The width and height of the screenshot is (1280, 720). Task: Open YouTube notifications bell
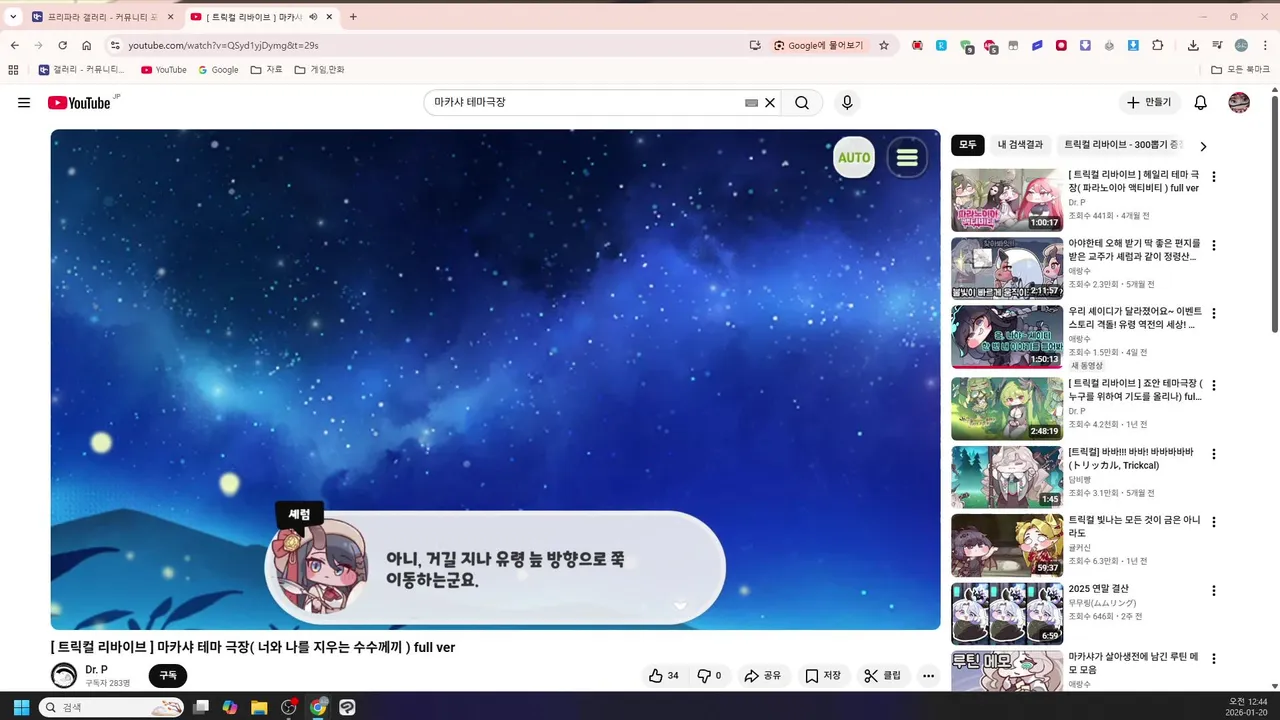coord(1201,103)
